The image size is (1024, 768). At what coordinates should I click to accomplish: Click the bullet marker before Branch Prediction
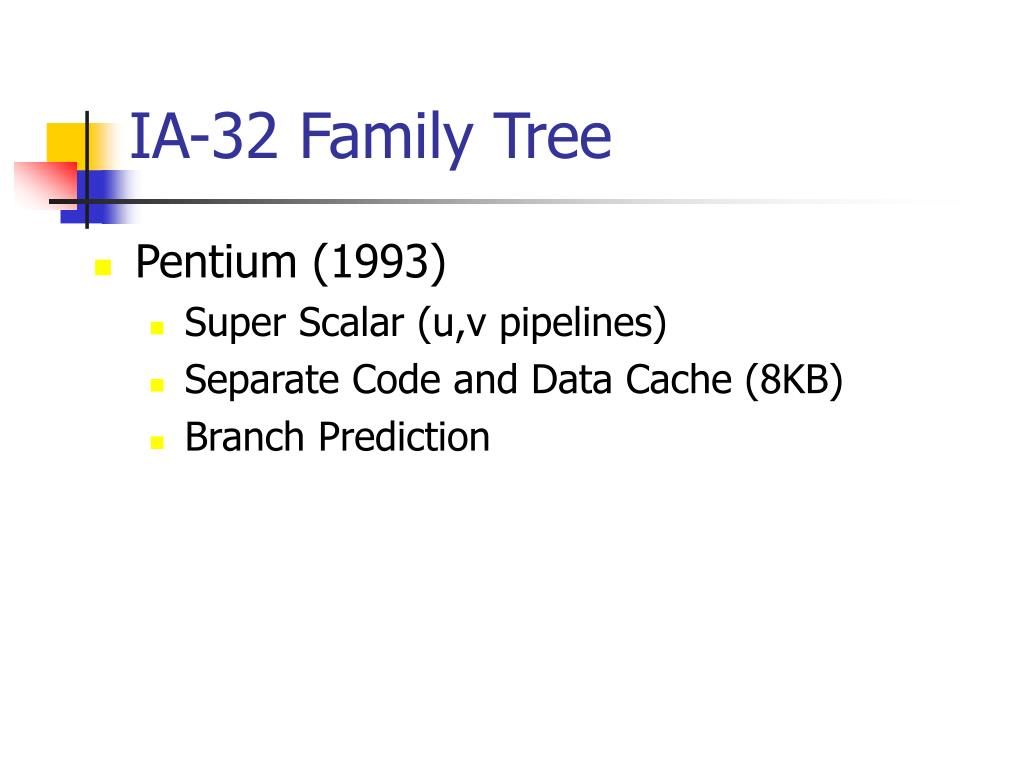[157, 443]
